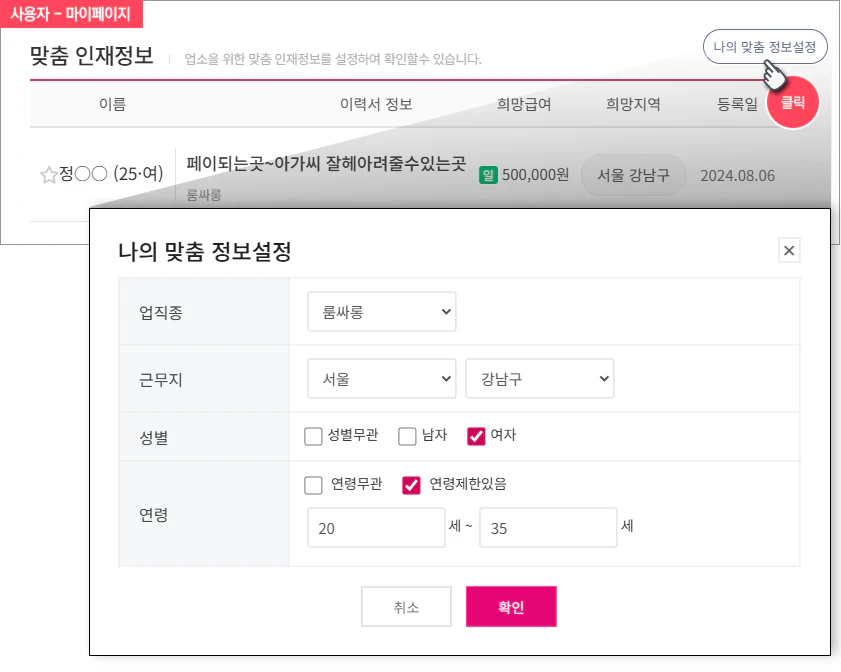Open the 페이되는곳~아가씨 잘헤아려줄수있는곳 job posting

pyautogui.click(x=327, y=167)
